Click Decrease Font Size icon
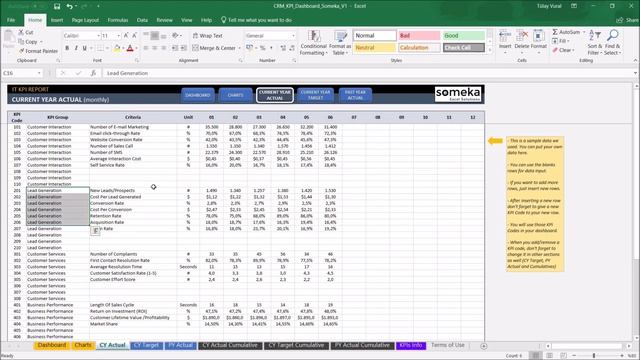 click(134, 36)
